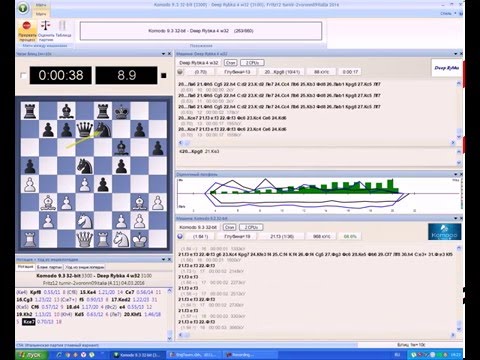Open the clock panel dropdown arrow

point(163,54)
